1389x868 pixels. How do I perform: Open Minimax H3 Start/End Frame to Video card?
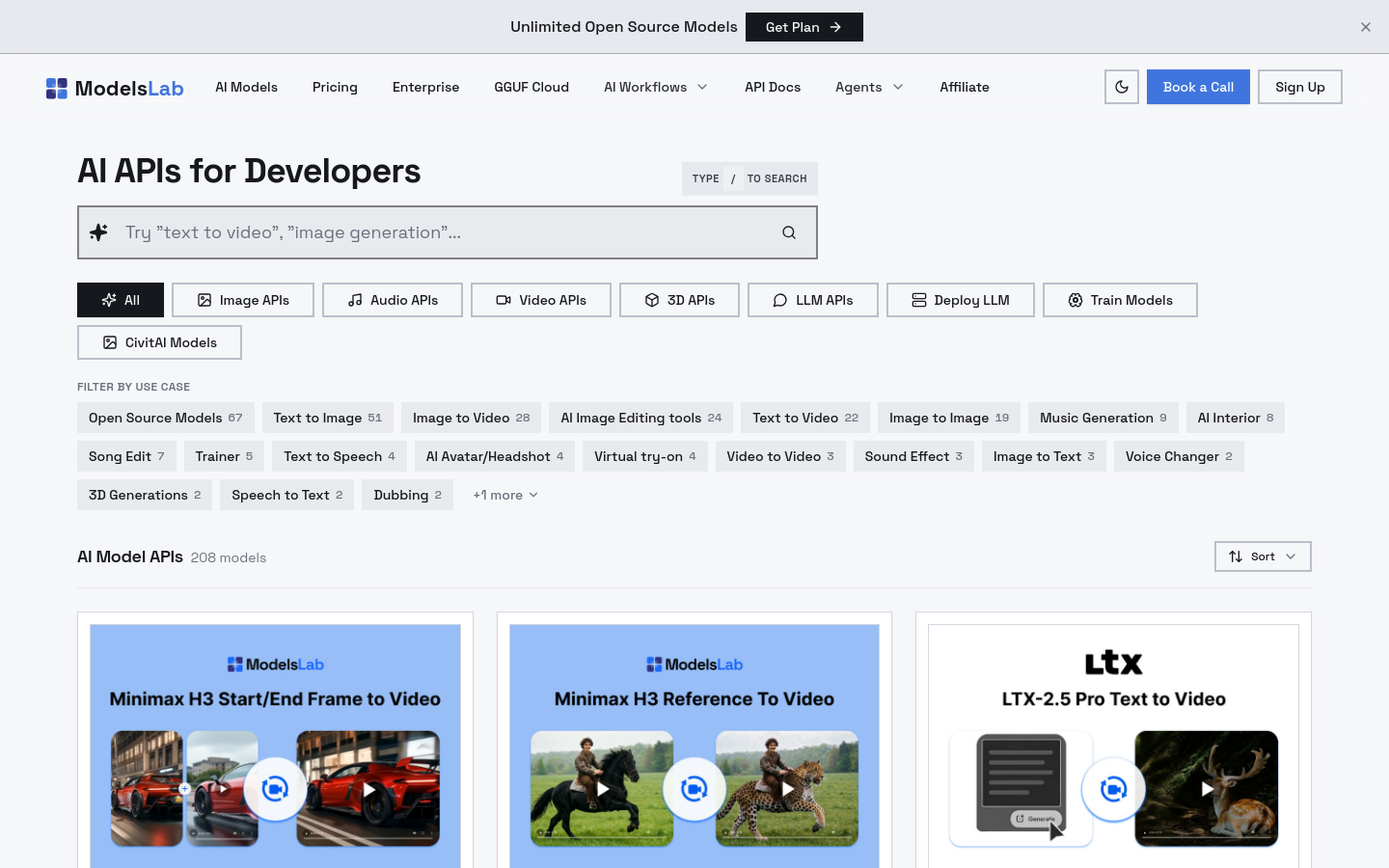point(275,740)
